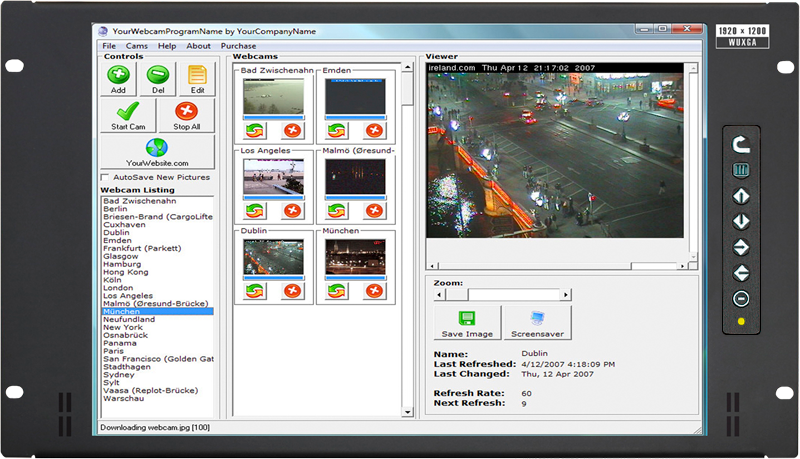Click the Zoom slider right arrow
The image size is (800, 459).
pyautogui.click(x=566, y=295)
